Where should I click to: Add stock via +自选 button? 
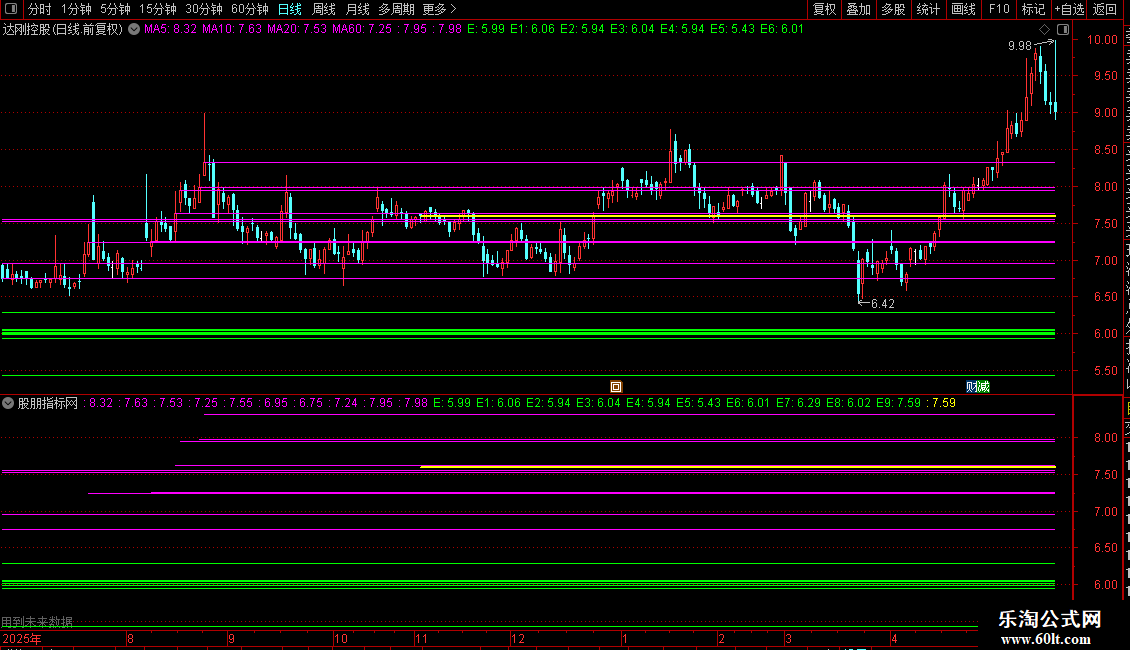[x=1069, y=9]
